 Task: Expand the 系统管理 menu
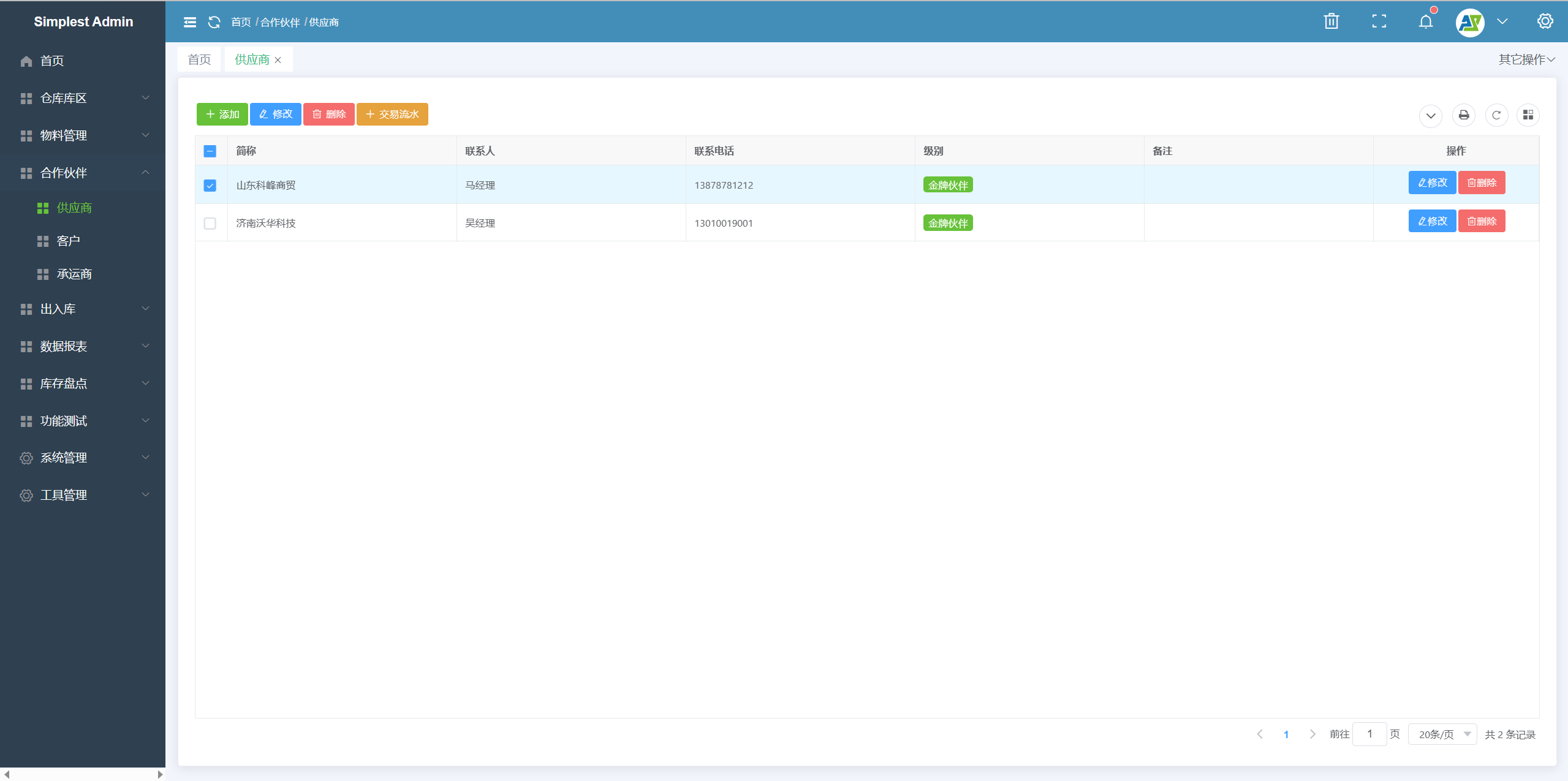pyautogui.click(x=83, y=458)
